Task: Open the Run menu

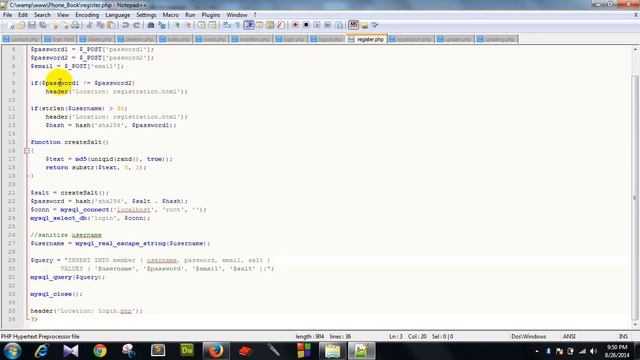Action: [190, 15]
